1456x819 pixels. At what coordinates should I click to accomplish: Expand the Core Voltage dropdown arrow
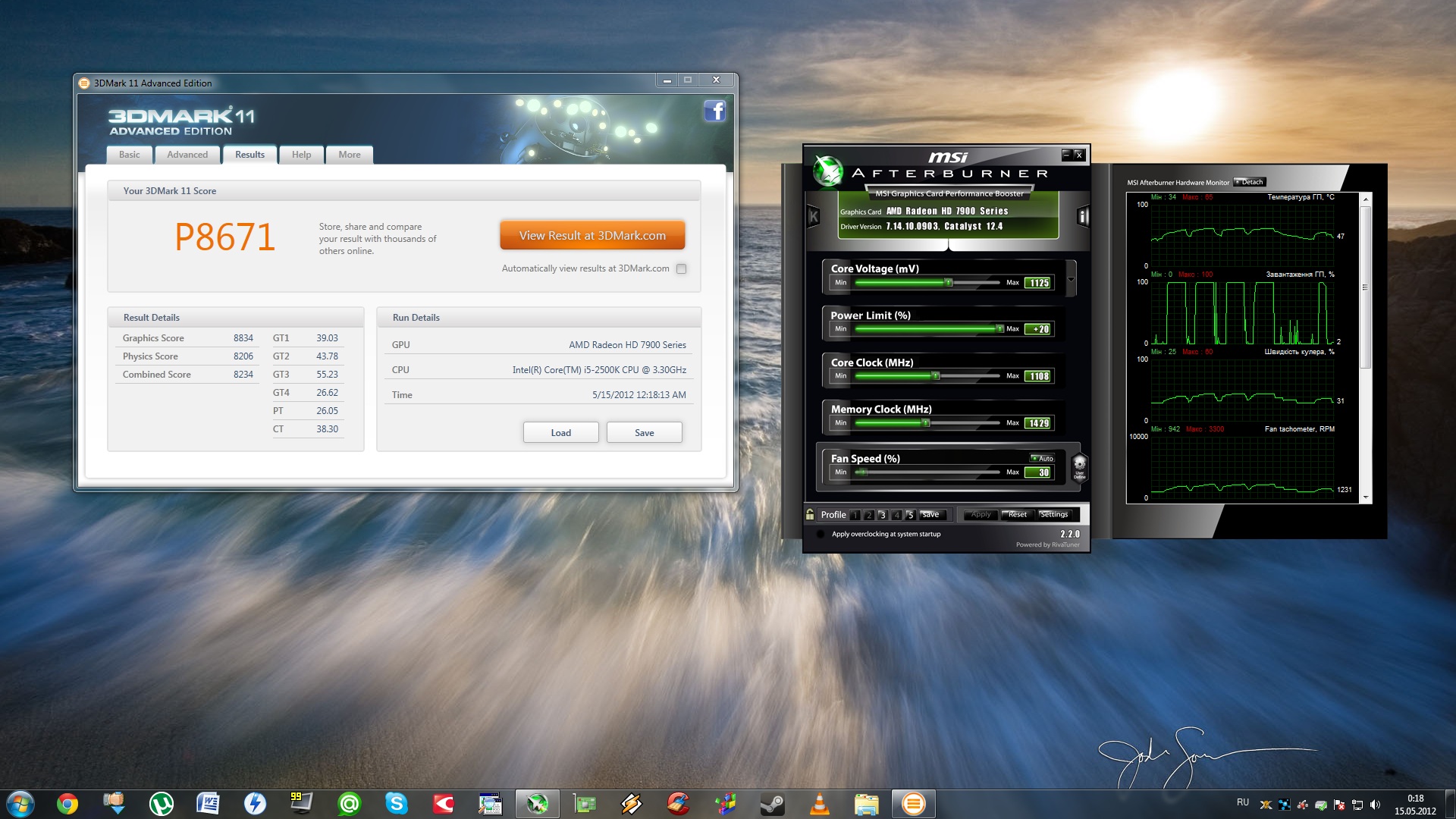1071,279
